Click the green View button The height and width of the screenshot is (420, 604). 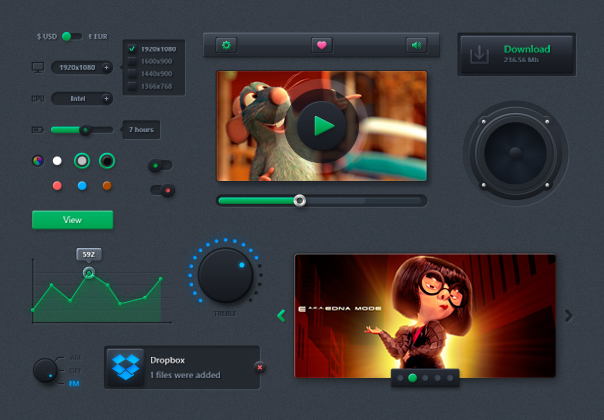click(72, 220)
